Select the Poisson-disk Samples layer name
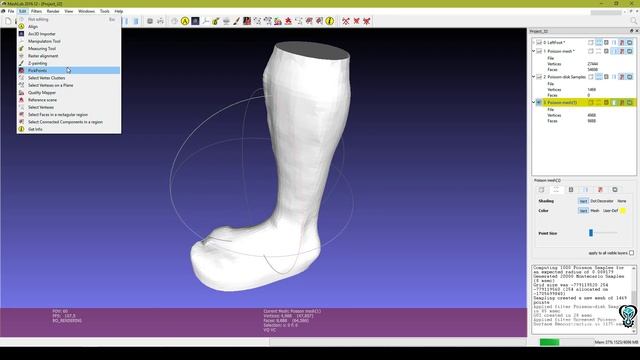The height and width of the screenshot is (360, 640). [567, 77]
